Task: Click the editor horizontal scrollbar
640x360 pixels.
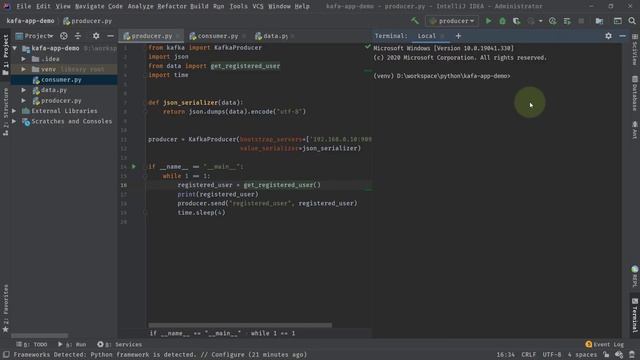Action: [240, 325]
